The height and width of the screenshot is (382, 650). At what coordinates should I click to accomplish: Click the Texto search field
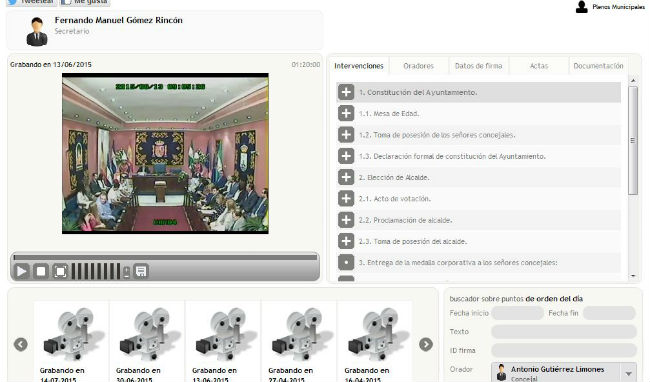pos(564,331)
